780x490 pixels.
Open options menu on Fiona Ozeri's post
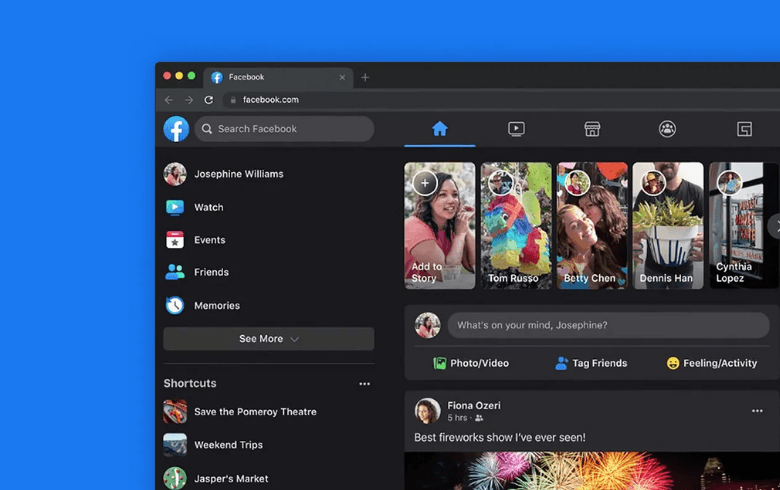[757, 411]
